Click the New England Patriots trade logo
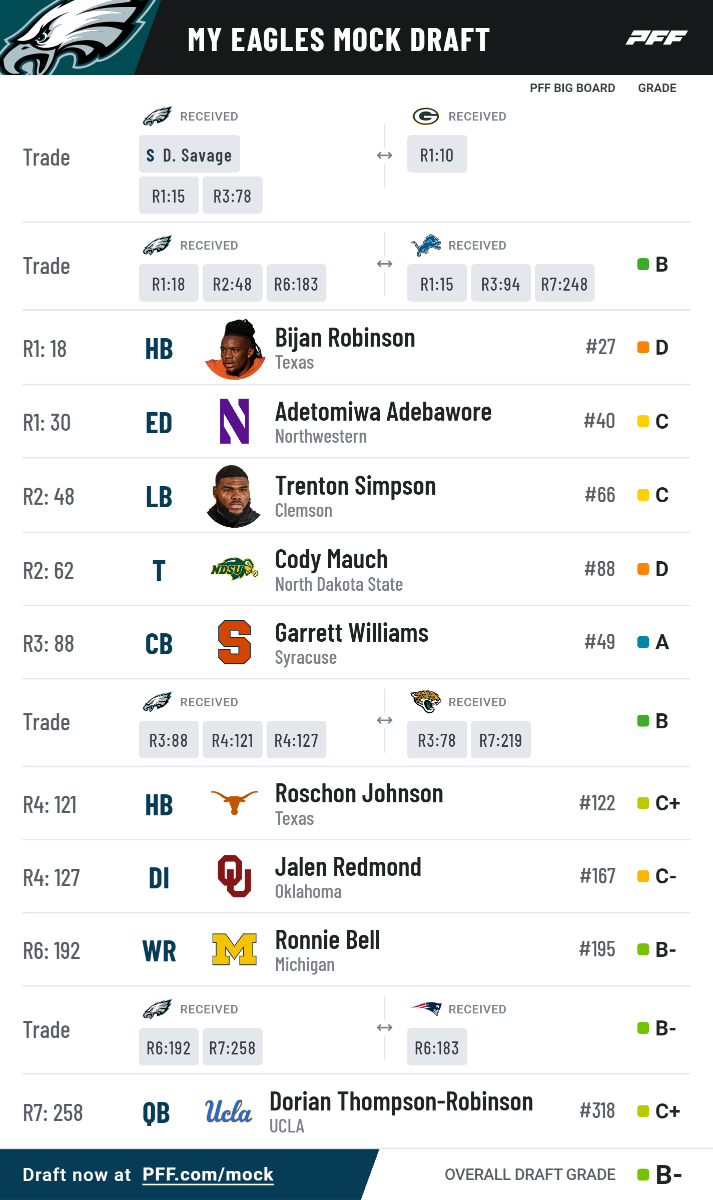Image resolution: width=713 pixels, height=1200 pixels. click(426, 1008)
